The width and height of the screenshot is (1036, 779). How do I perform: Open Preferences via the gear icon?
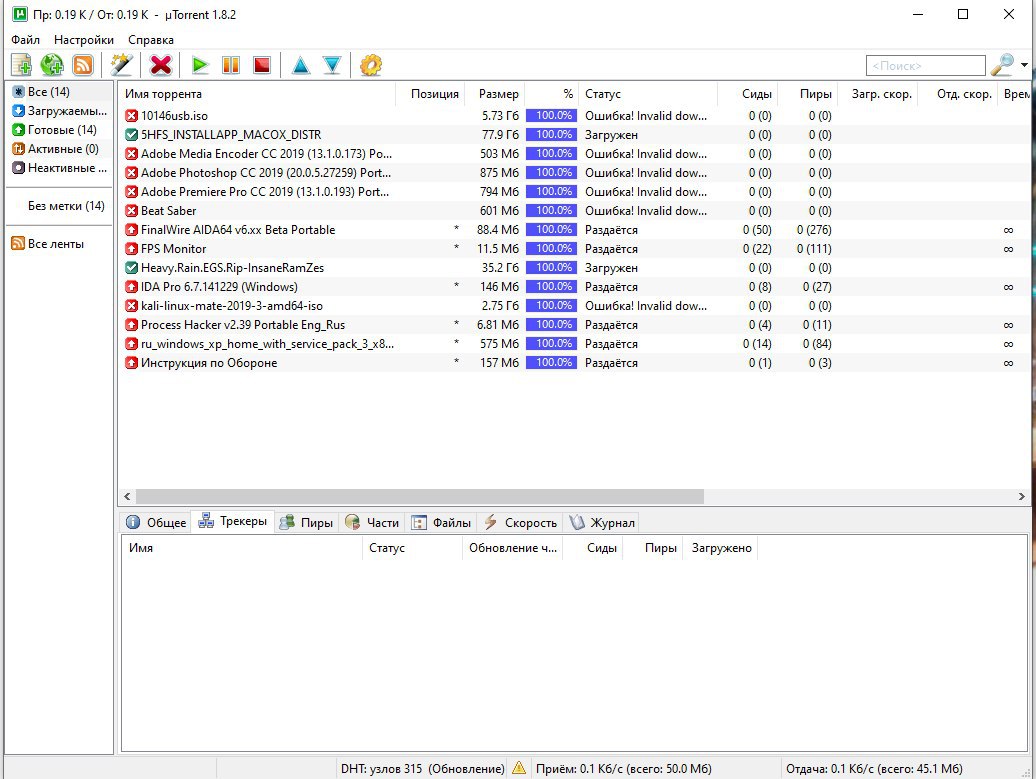(x=371, y=65)
